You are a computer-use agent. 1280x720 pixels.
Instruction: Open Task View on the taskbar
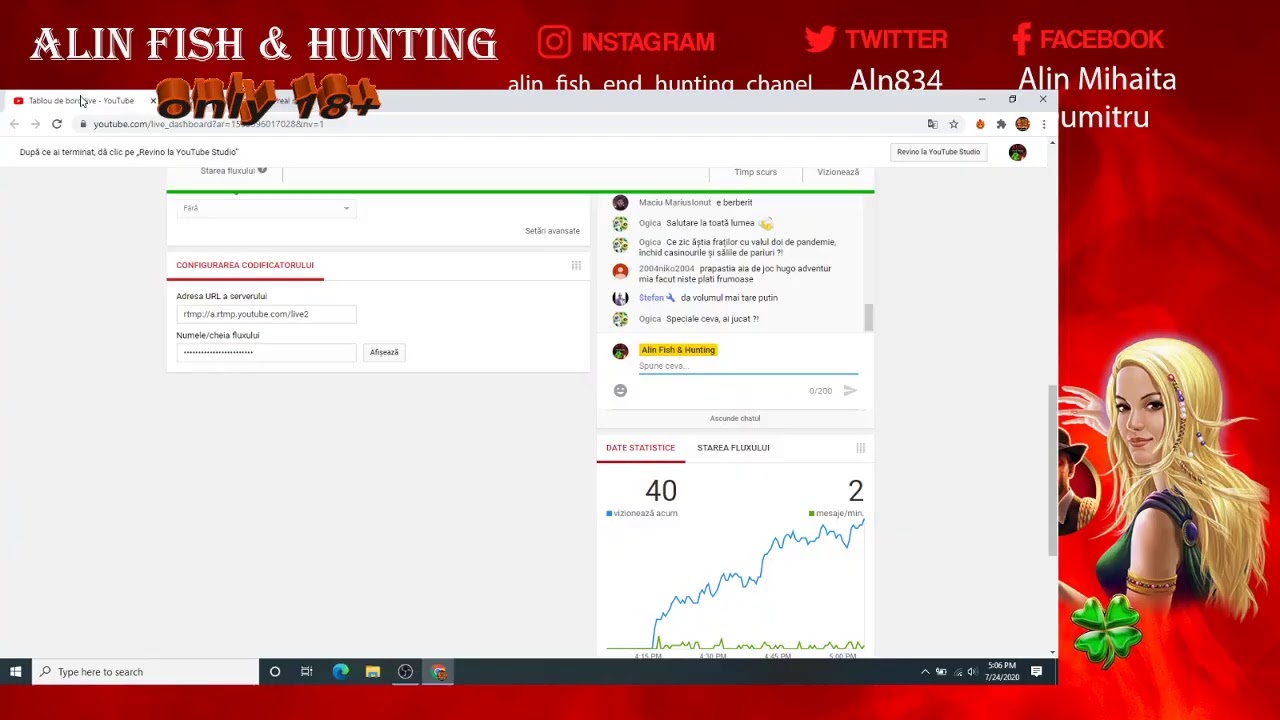(x=307, y=672)
